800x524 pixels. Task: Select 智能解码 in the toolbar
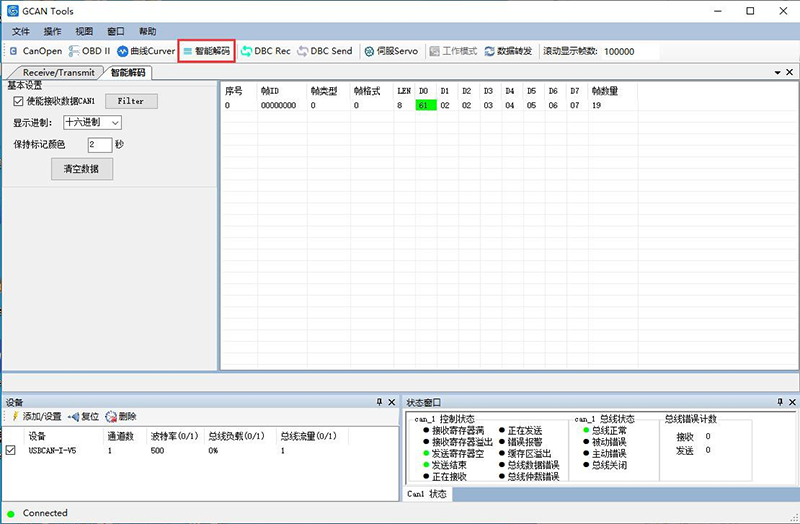[x=206, y=51]
